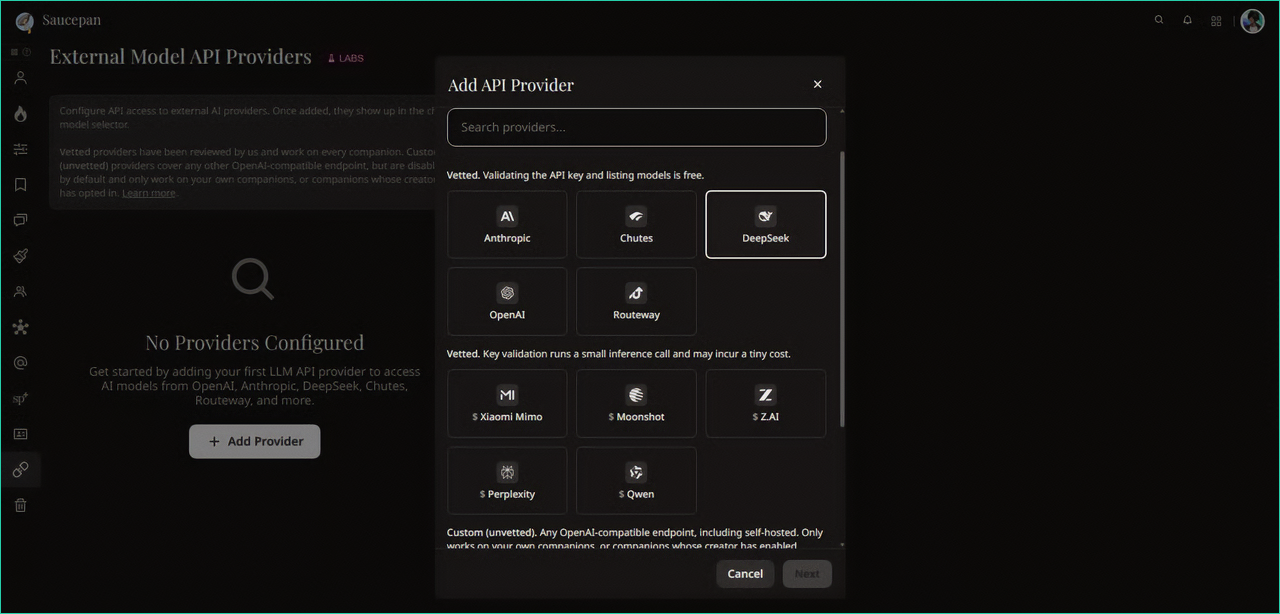
Task: Toggle the sidebar menu hamburger icon
Action: 15,52
